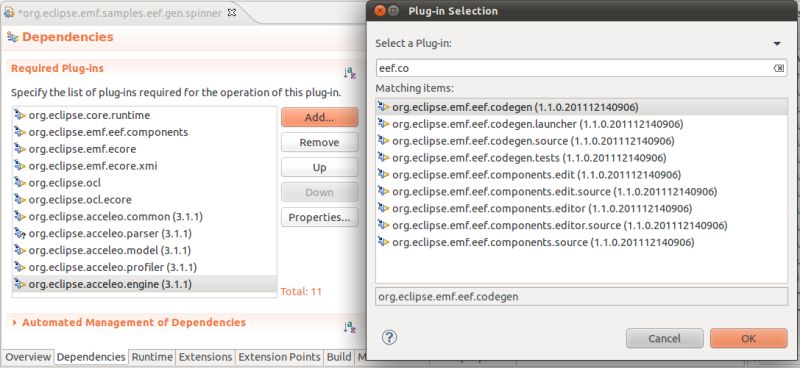This screenshot has width=800, height=368.
Task: Select org.eclipse.acceleo.common (3.1.1) entry
Action: pos(144,217)
